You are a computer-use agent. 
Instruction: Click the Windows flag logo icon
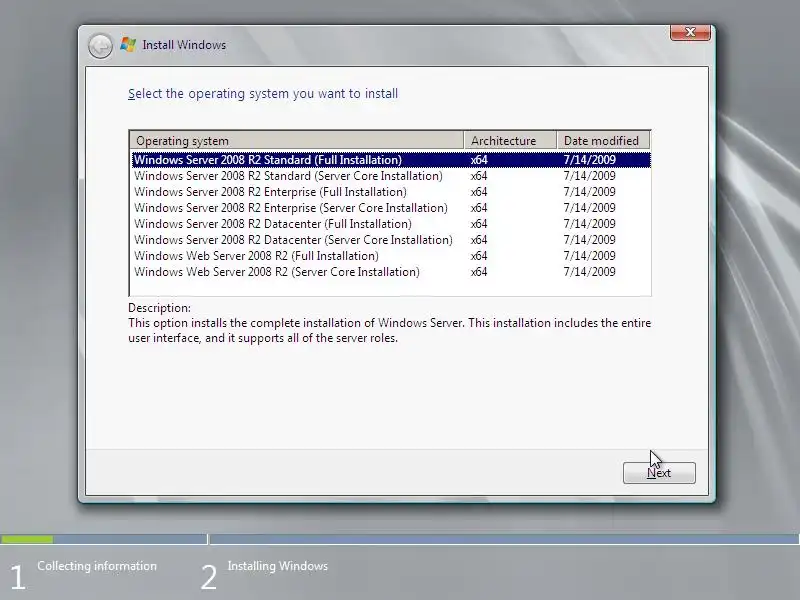coord(128,45)
